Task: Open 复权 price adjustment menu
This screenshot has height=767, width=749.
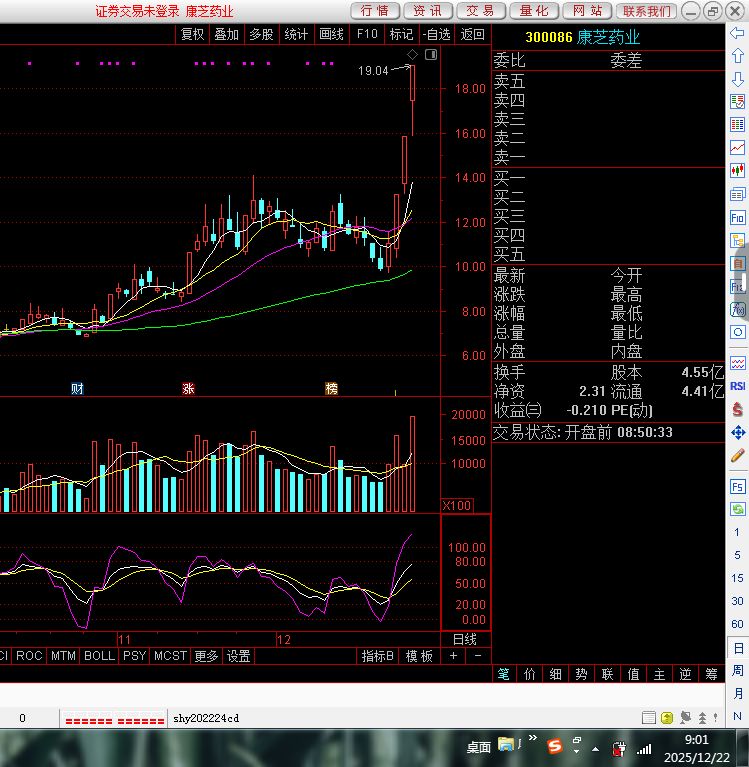Action: tap(192, 34)
